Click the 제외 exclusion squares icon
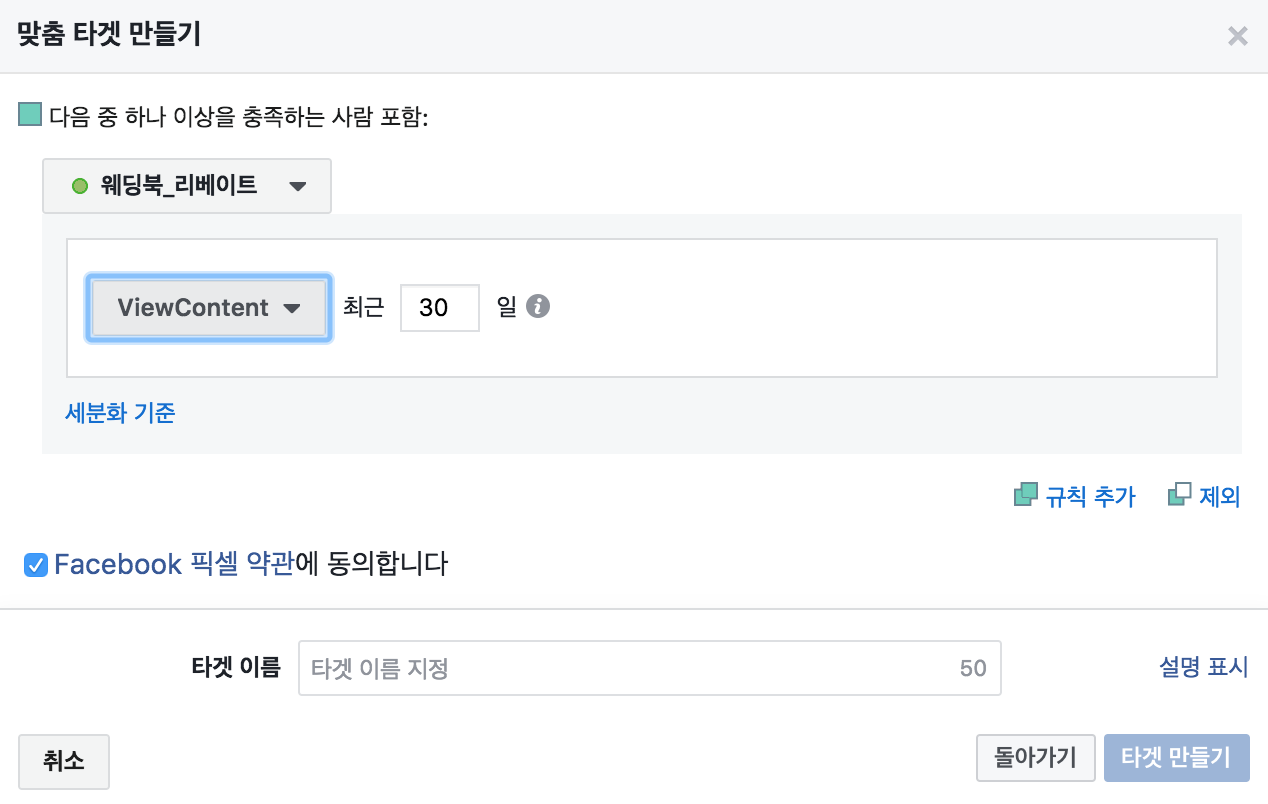 tap(1180, 495)
